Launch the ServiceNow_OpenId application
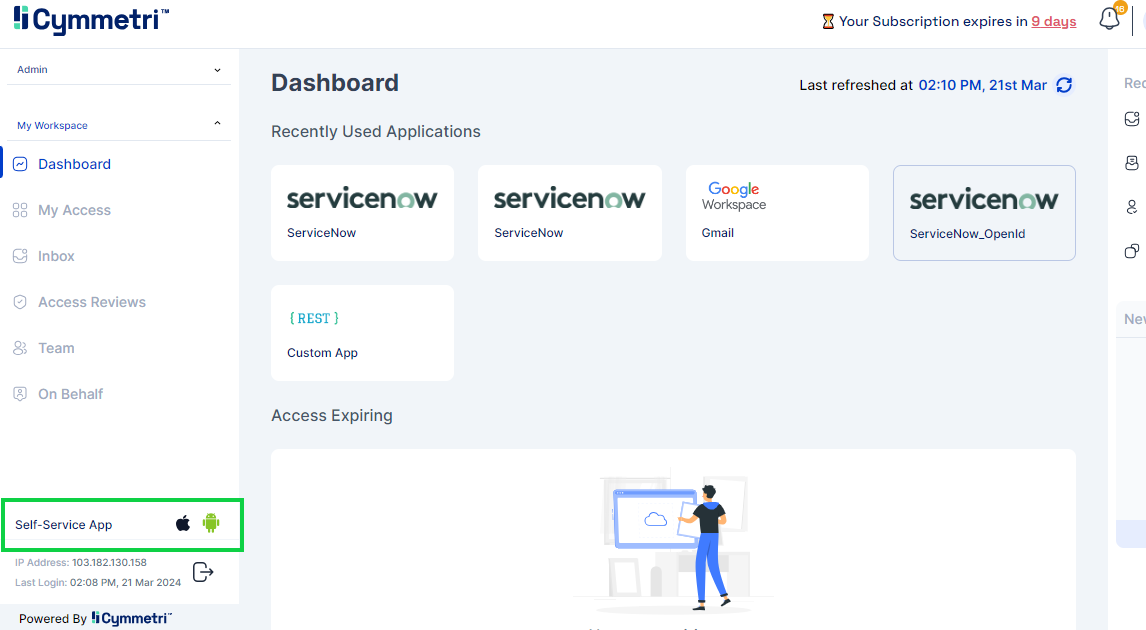This screenshot has width=1146, height=630. coord(984,213)
